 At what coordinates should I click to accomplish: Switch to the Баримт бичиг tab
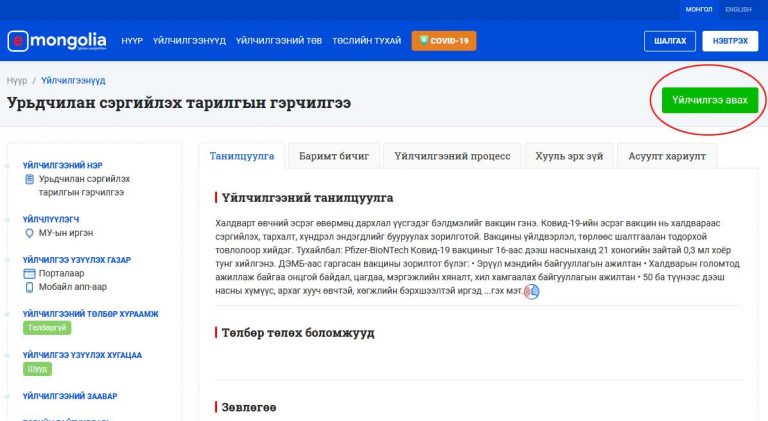tap(334, 156)
